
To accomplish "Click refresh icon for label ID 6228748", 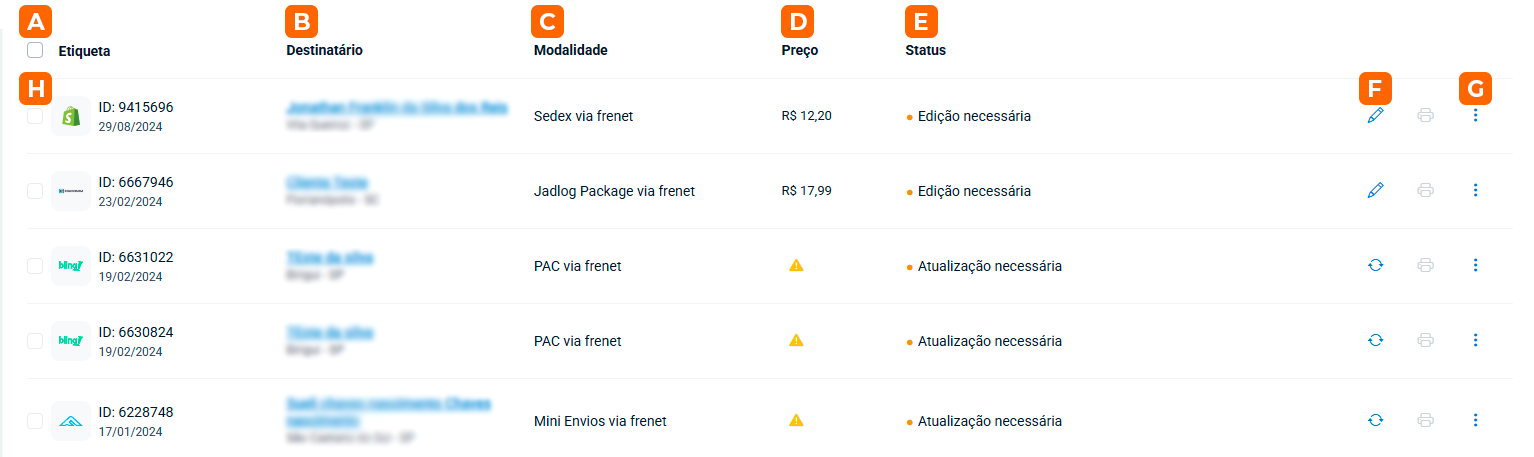I will (x=1376, y=420).
